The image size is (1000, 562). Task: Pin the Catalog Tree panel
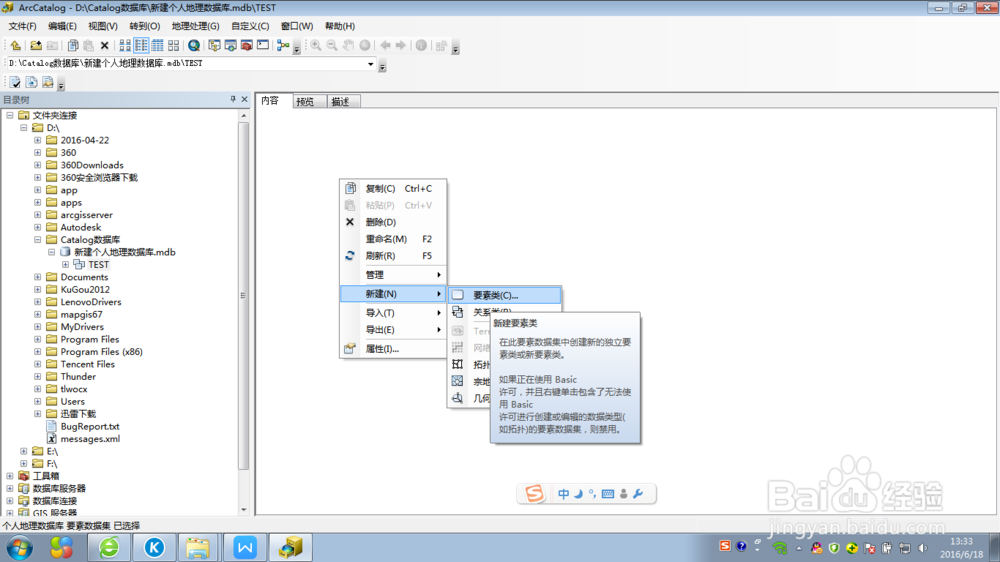coord(233,100)
